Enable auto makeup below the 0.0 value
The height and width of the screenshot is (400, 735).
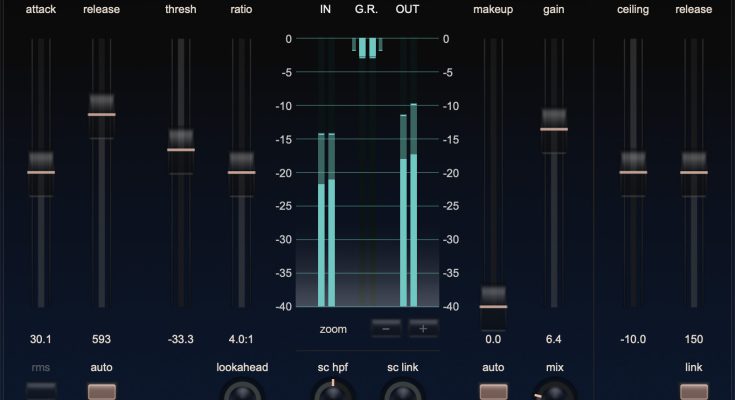[x=493, y=391]
